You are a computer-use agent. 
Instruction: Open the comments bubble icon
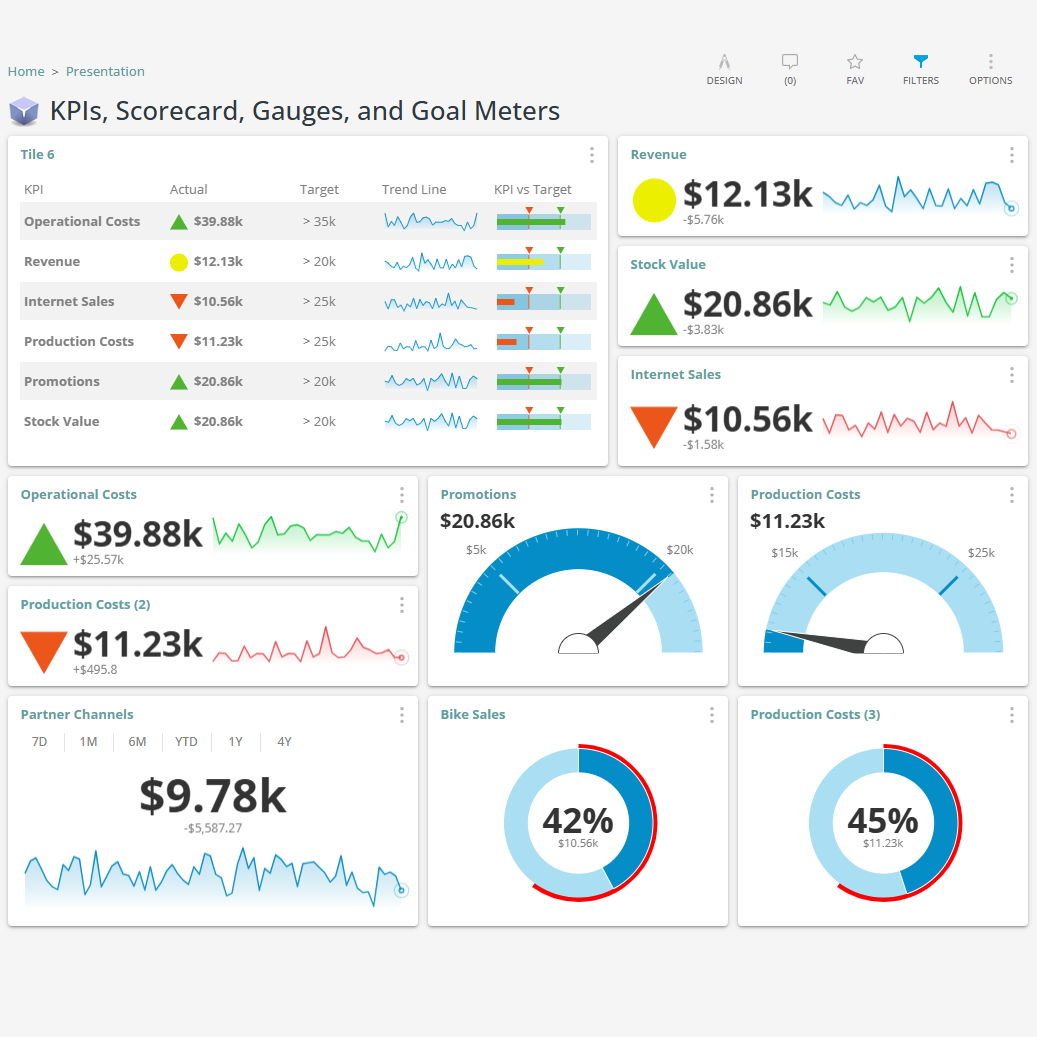point(790,63)
